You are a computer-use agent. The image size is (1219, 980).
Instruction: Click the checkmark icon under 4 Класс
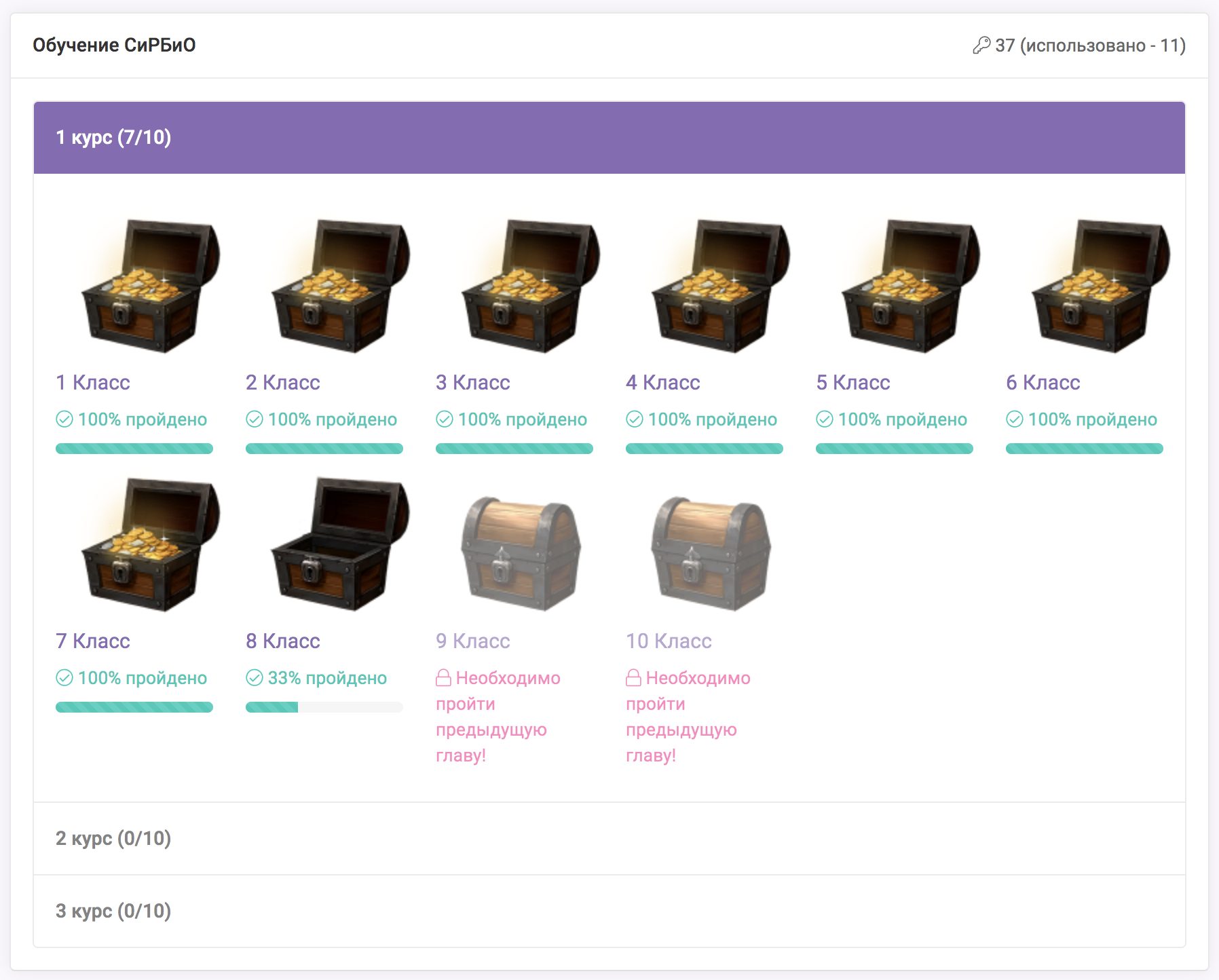click(635, 419)
